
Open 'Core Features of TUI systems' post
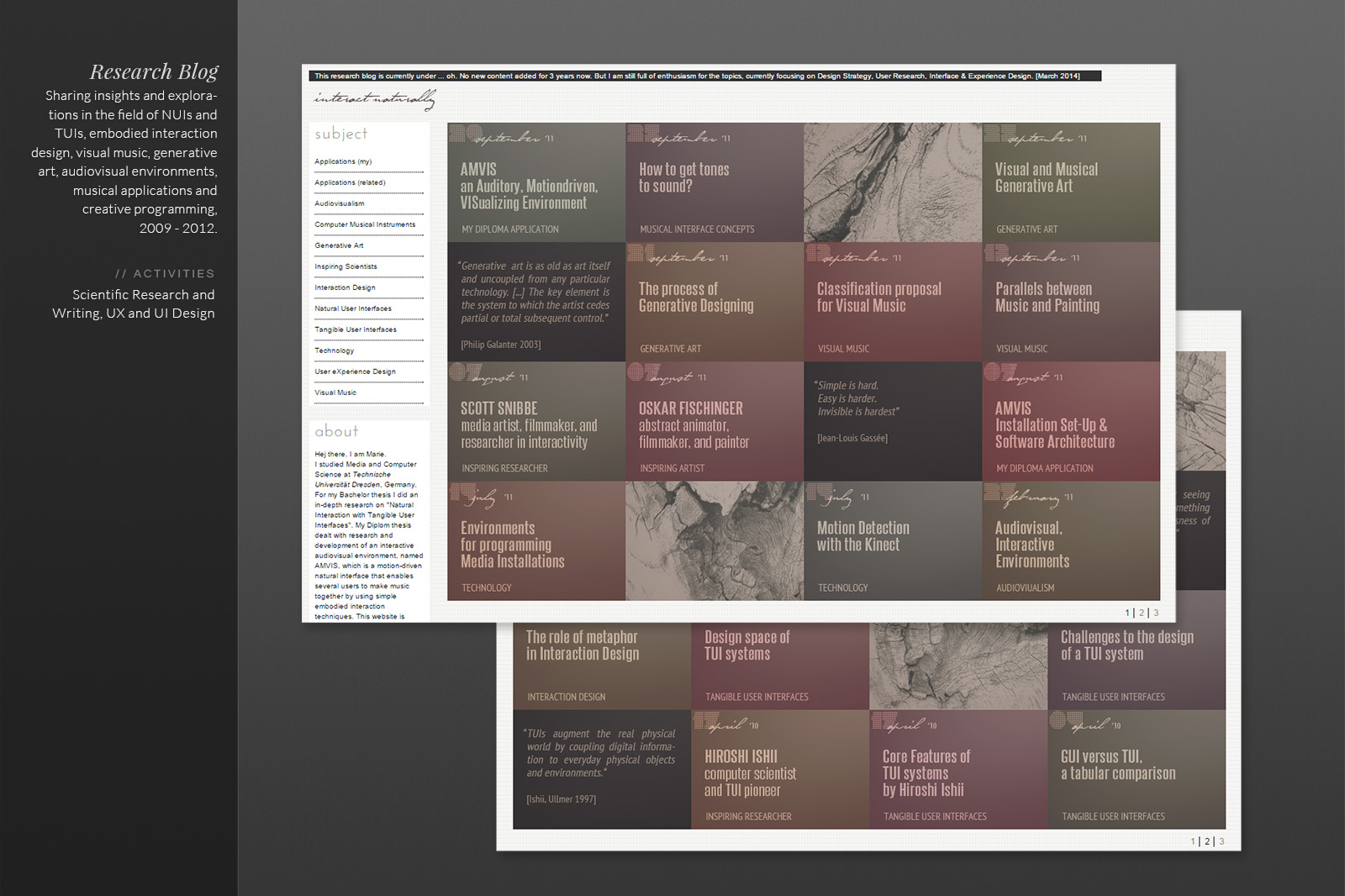coord(958,769)
